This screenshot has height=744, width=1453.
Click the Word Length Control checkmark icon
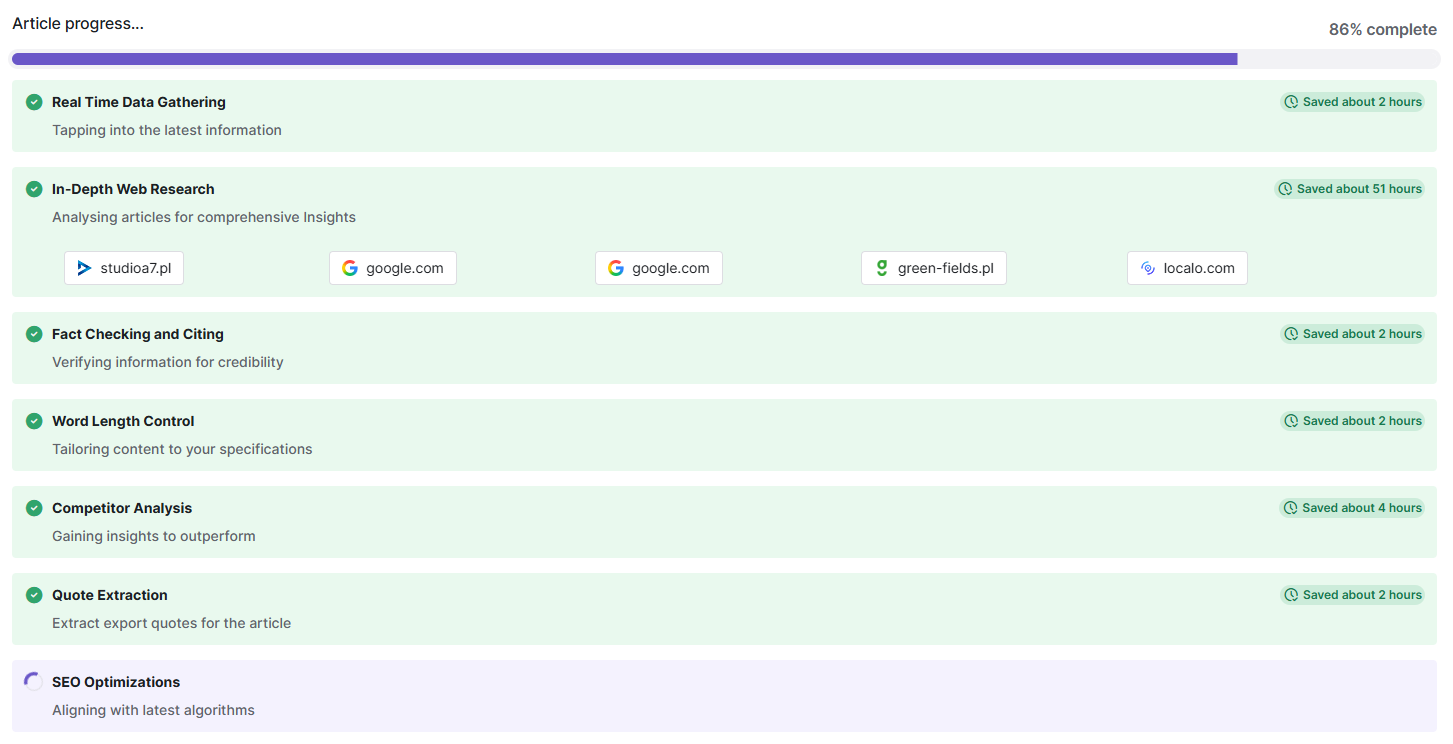(34, 421)
